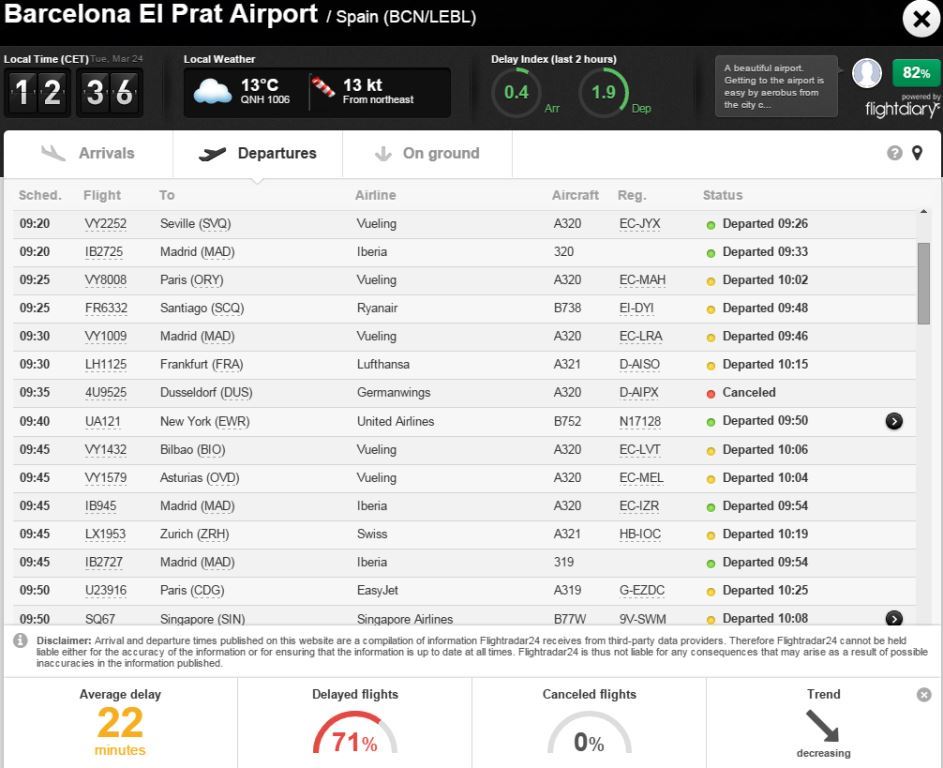The height and width of the screenshot is (768, 943).
Task: Click the Canceled status text
Action: point(749,393)
